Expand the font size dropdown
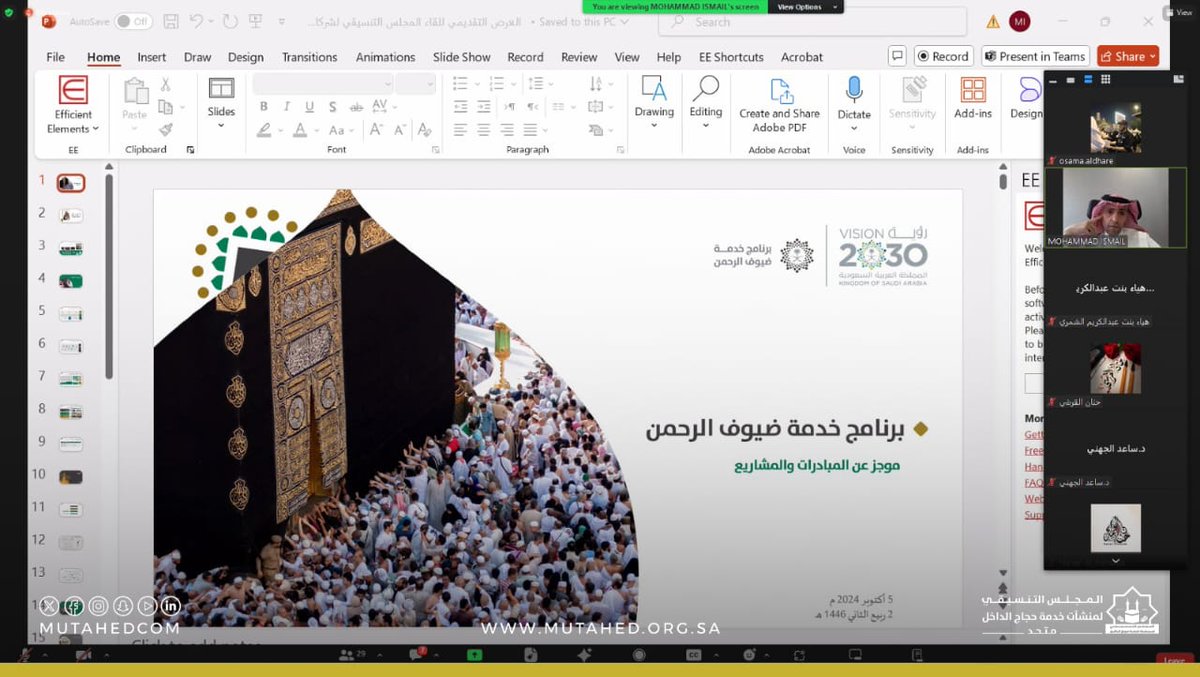 430,84
